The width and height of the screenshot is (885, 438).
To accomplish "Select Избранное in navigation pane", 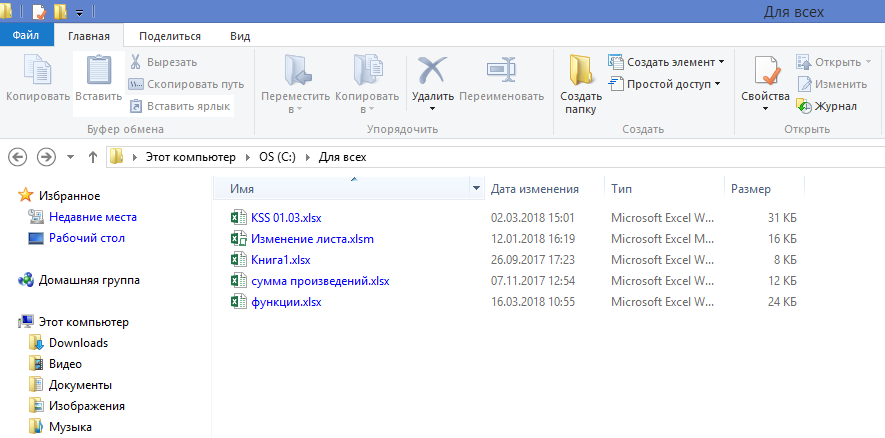I will coord(69,196).
